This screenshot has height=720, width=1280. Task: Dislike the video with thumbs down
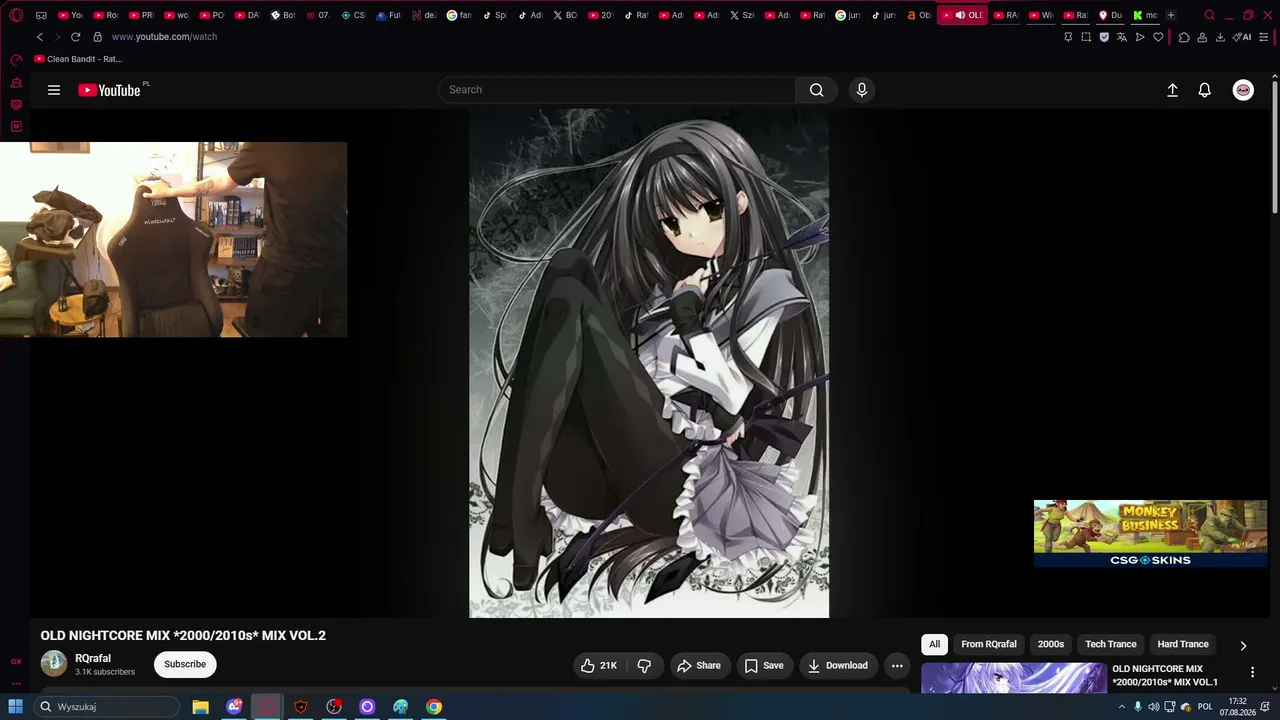[645, 666]
